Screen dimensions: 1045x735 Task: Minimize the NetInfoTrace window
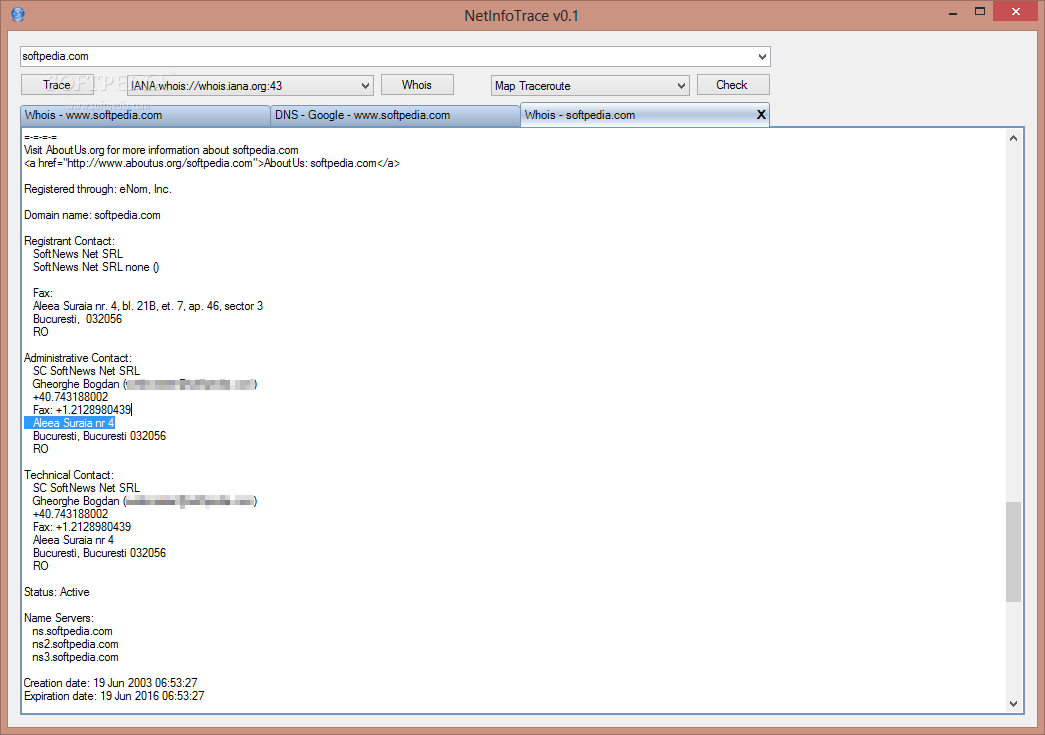tap(953, 13)
